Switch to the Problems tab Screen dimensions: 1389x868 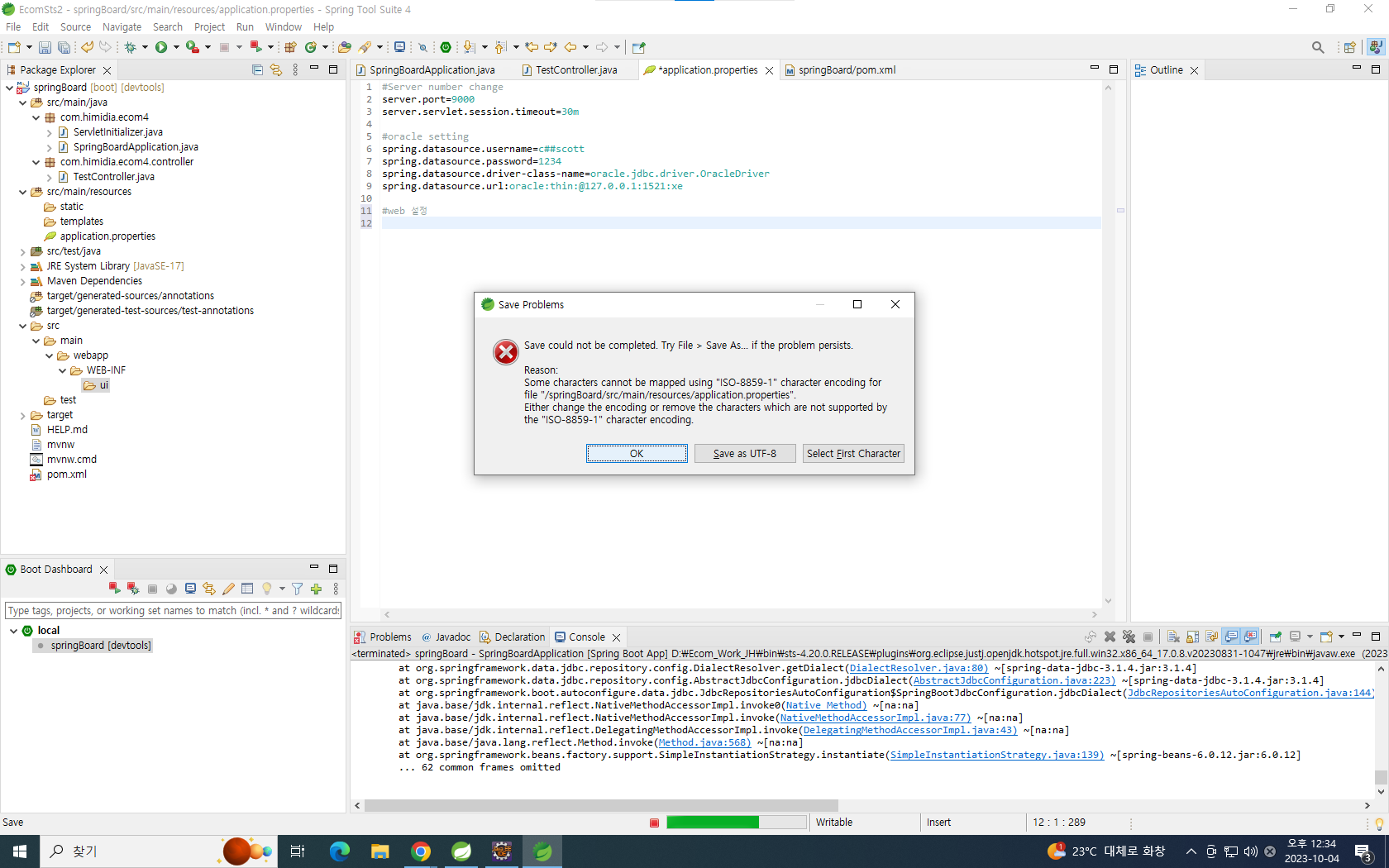[383, 637]
